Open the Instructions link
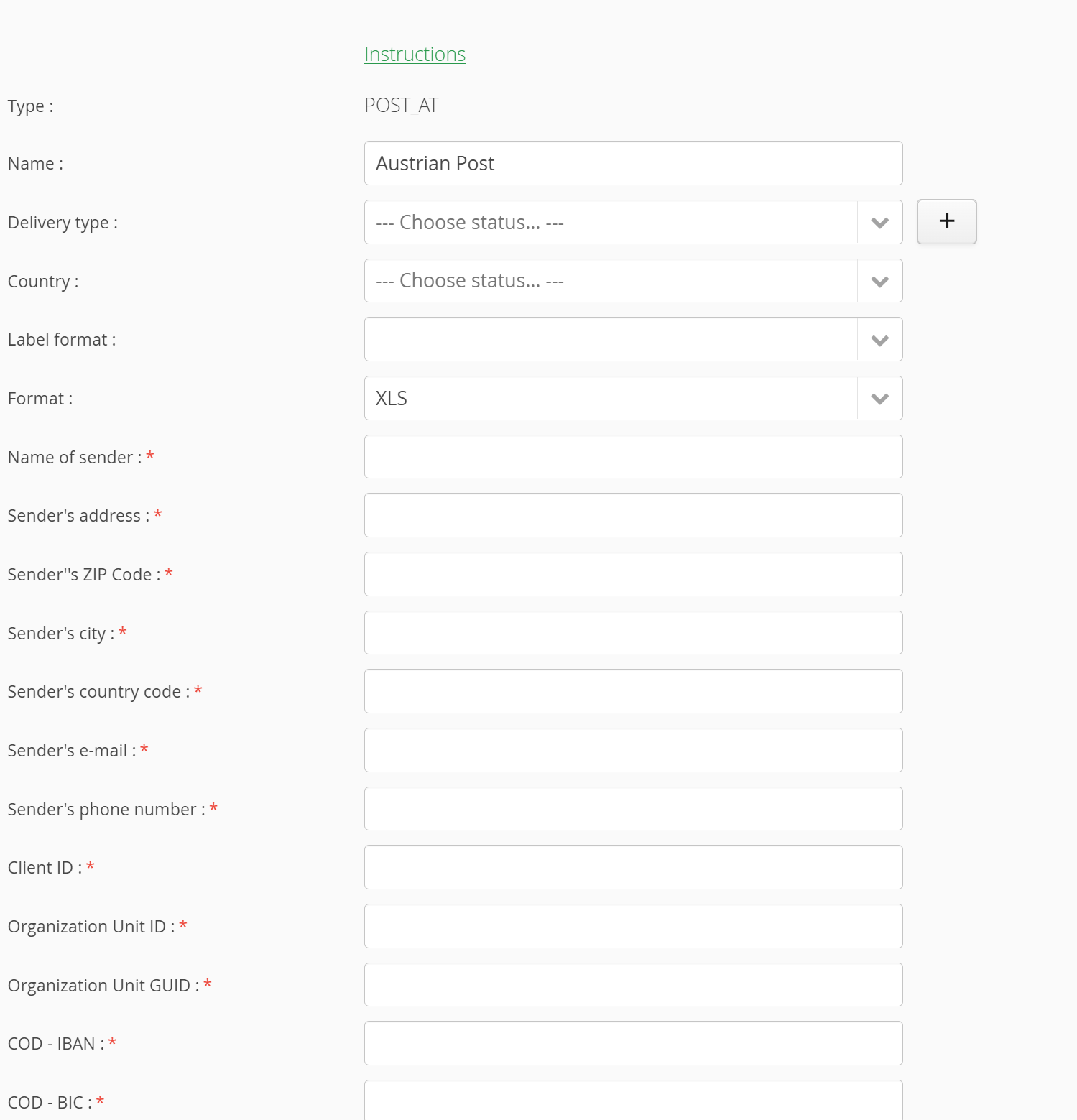This screenshot has width=1077, height=1120. pyautogui.click(x=415, y=55)
